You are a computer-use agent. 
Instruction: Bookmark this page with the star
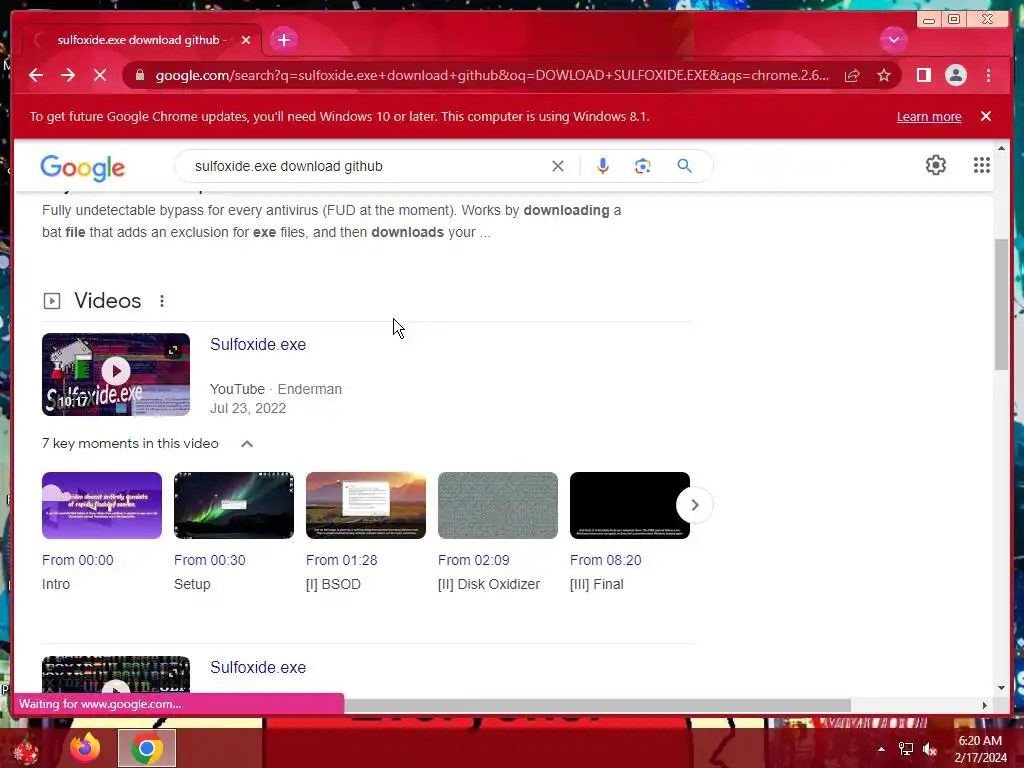(x=884, y=76)
